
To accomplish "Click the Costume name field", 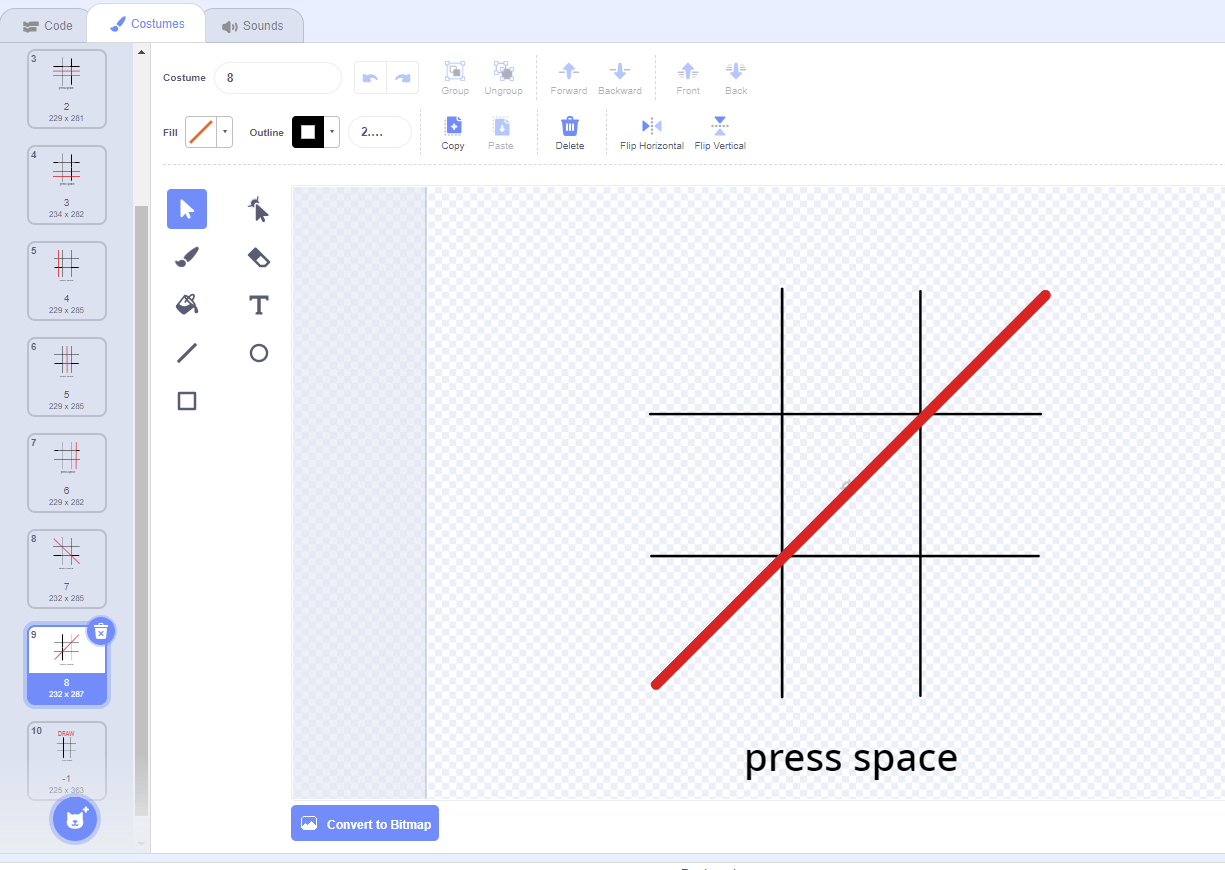I will [x=278, y=77].
